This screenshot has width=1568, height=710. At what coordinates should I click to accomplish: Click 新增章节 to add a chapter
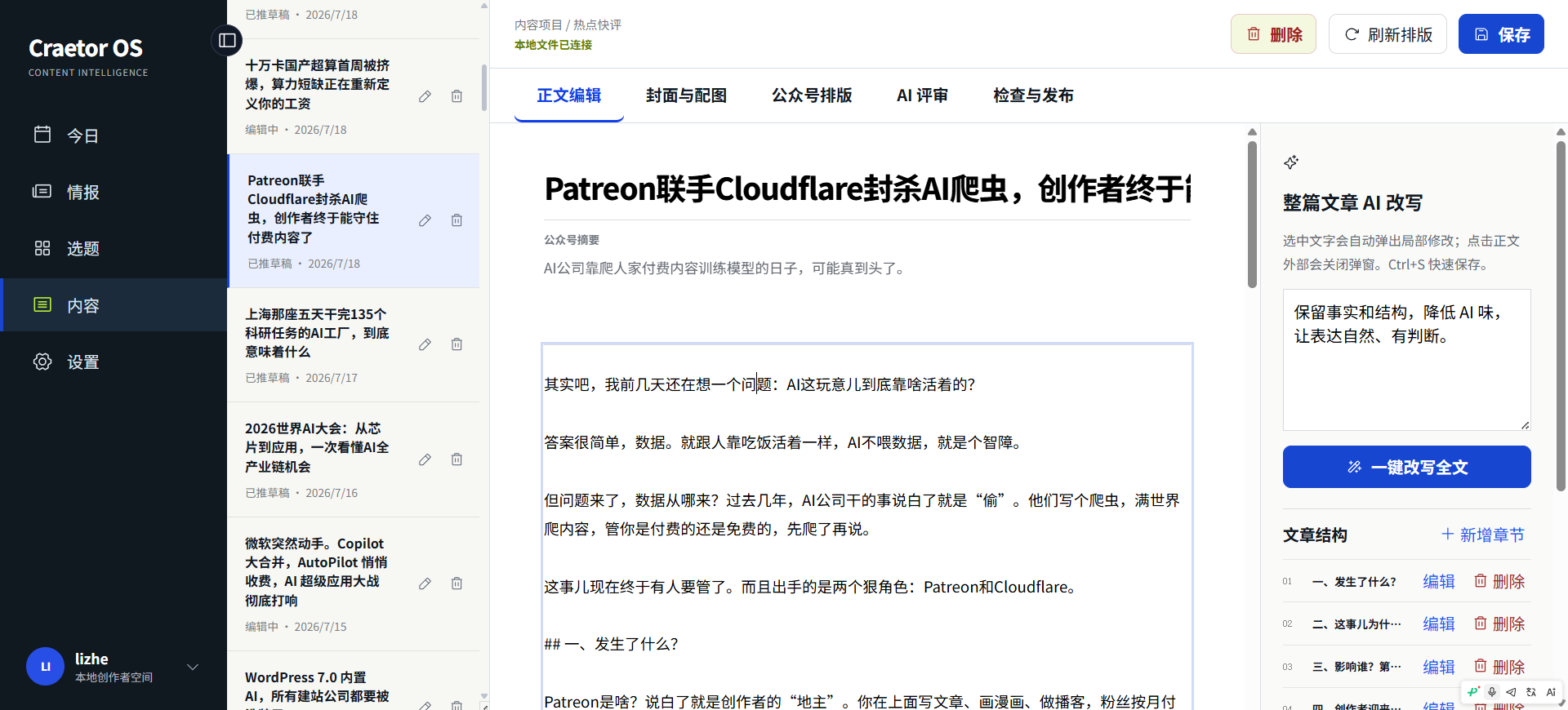pos(1482,535)
